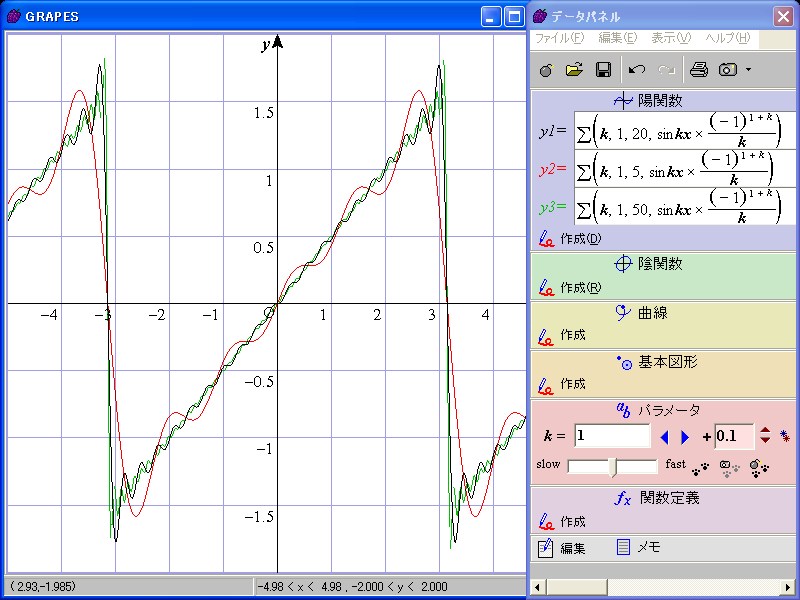Decrease parameter k with left blue arrow

664,437
